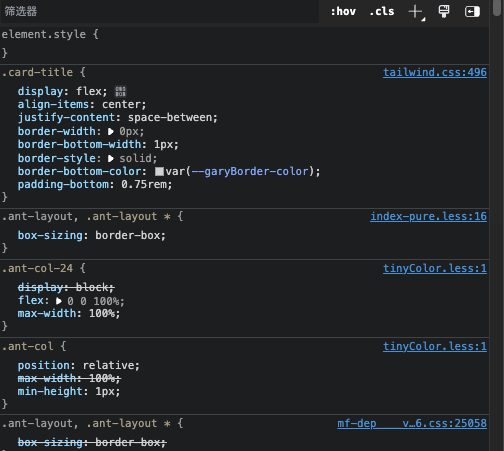The image size is (504, 451).
Task: Open the mf-dep v…6.css:25058 source link
Action: tap(412, 423)
